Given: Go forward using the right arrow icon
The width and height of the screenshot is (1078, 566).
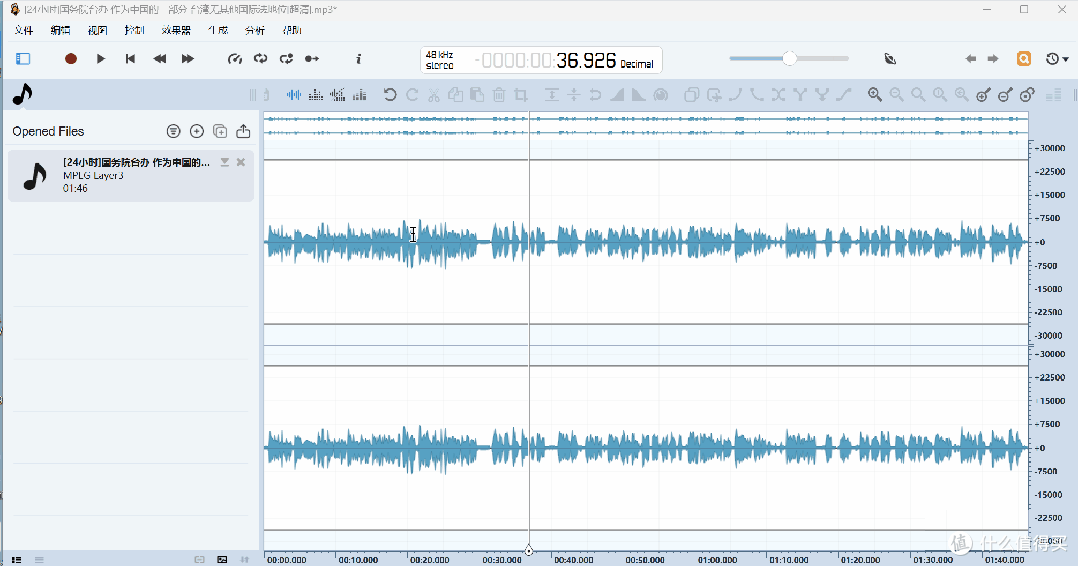Looking at the screenshot, I should 993,59.
